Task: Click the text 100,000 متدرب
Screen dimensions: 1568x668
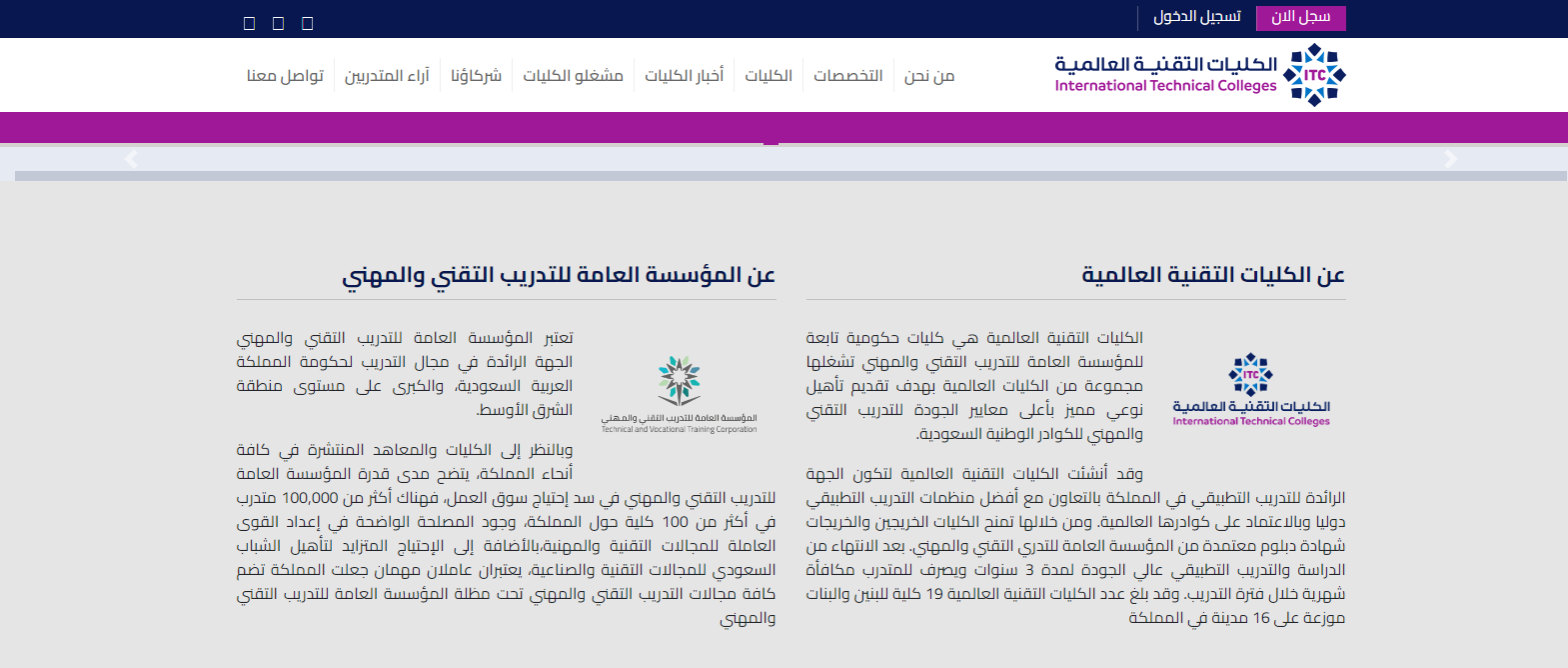Action: pos(290,498)
